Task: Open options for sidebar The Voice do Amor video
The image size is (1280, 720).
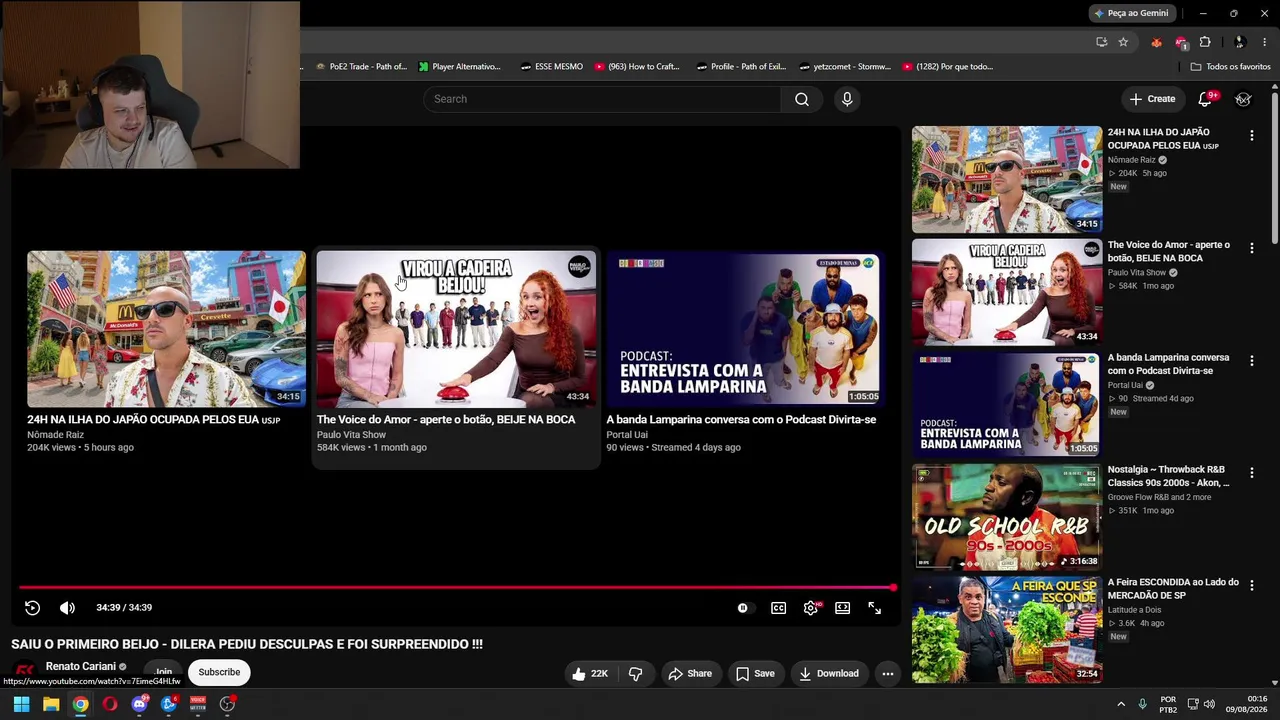Action: (x=1251, y=249)
